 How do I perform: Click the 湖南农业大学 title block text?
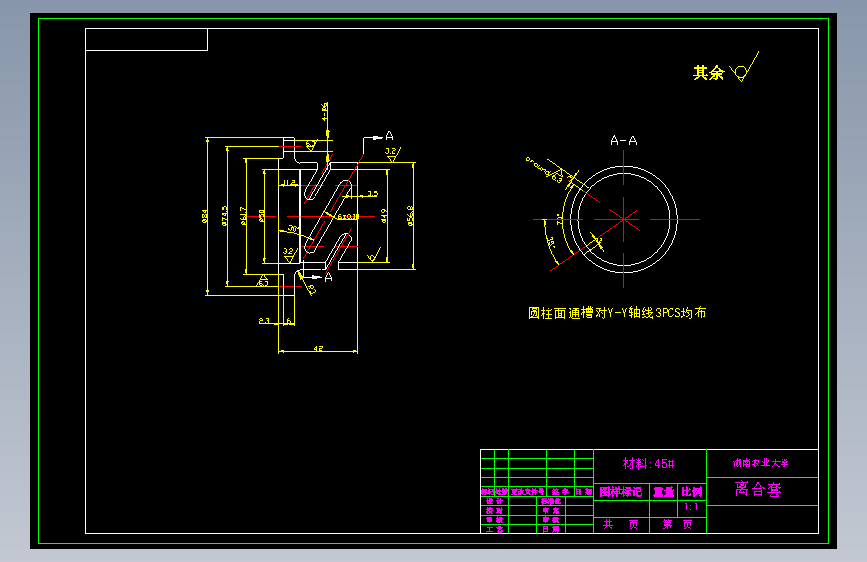761,463
